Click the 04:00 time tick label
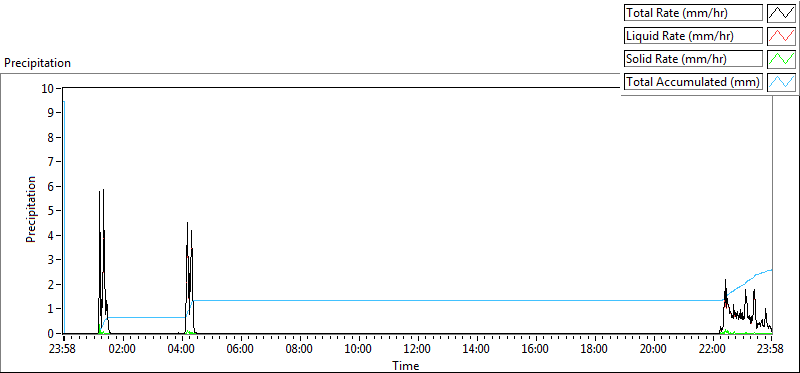This screenshot has height=373, width=800. tap(182, 350)
